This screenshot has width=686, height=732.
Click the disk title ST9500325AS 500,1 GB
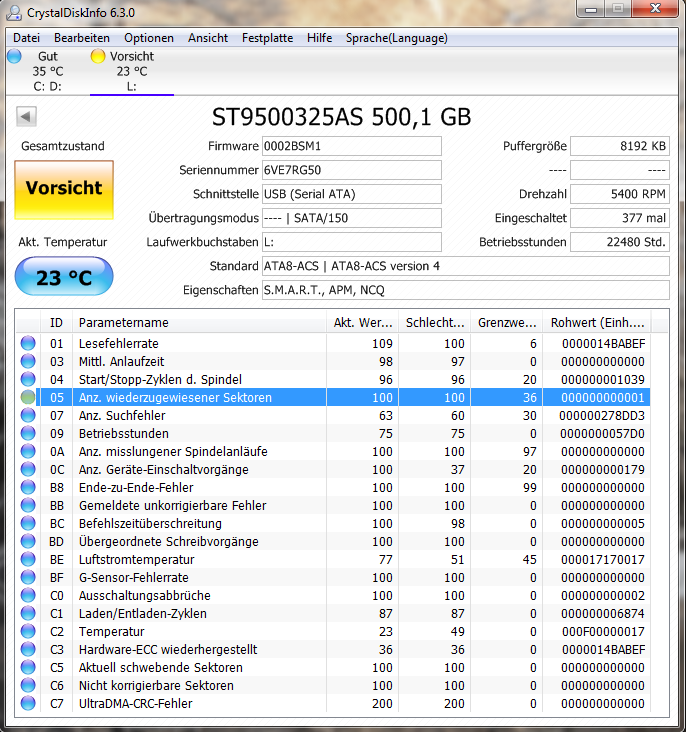pyautogui.click(x=341, y=117)
